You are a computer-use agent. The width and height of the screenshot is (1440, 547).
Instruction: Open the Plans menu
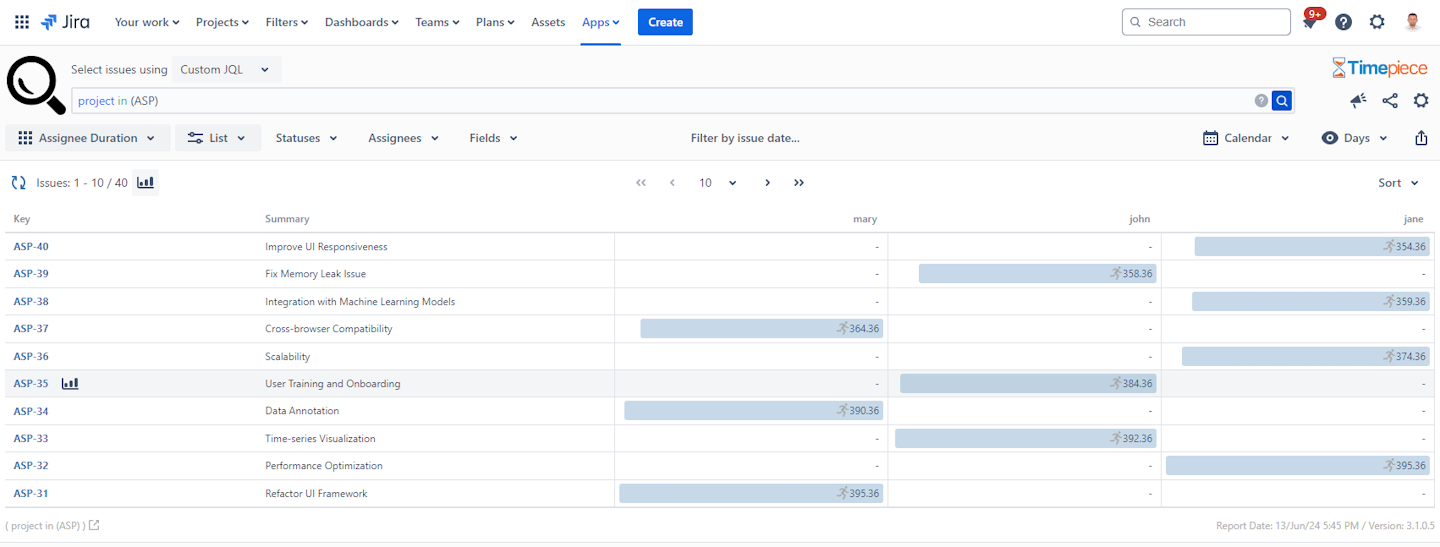pos(496,22)
